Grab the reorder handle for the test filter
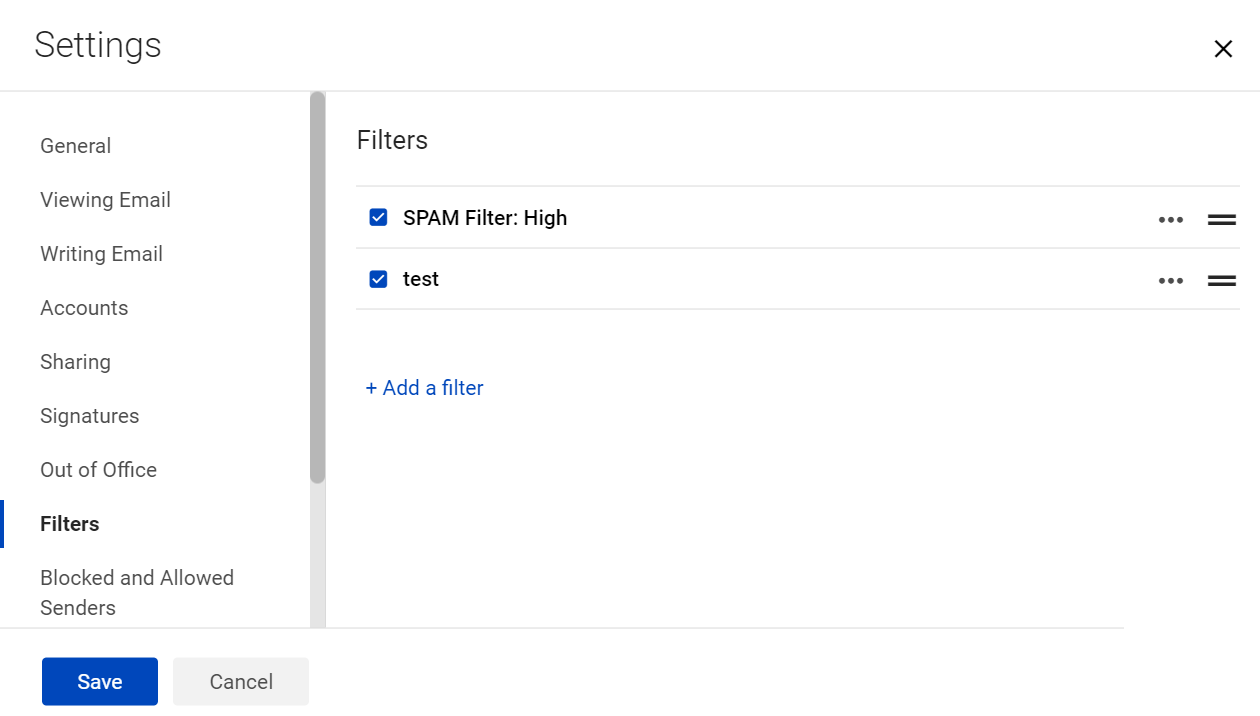1260x716 pixels. pos(1221,280)
